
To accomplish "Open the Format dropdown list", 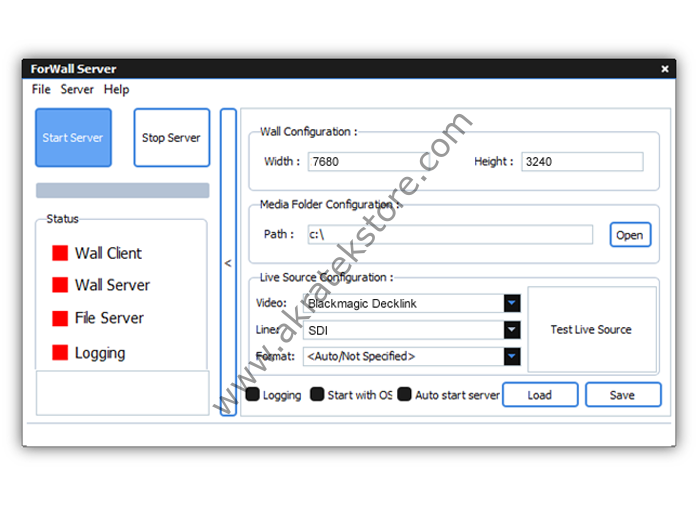I will click(512, 356).
